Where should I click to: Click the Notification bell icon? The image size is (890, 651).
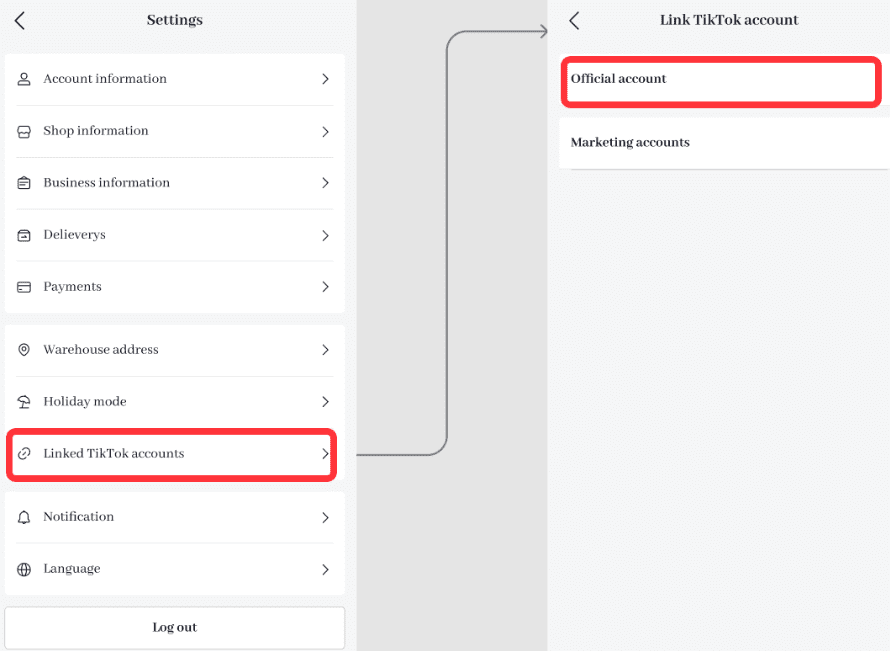24,517
